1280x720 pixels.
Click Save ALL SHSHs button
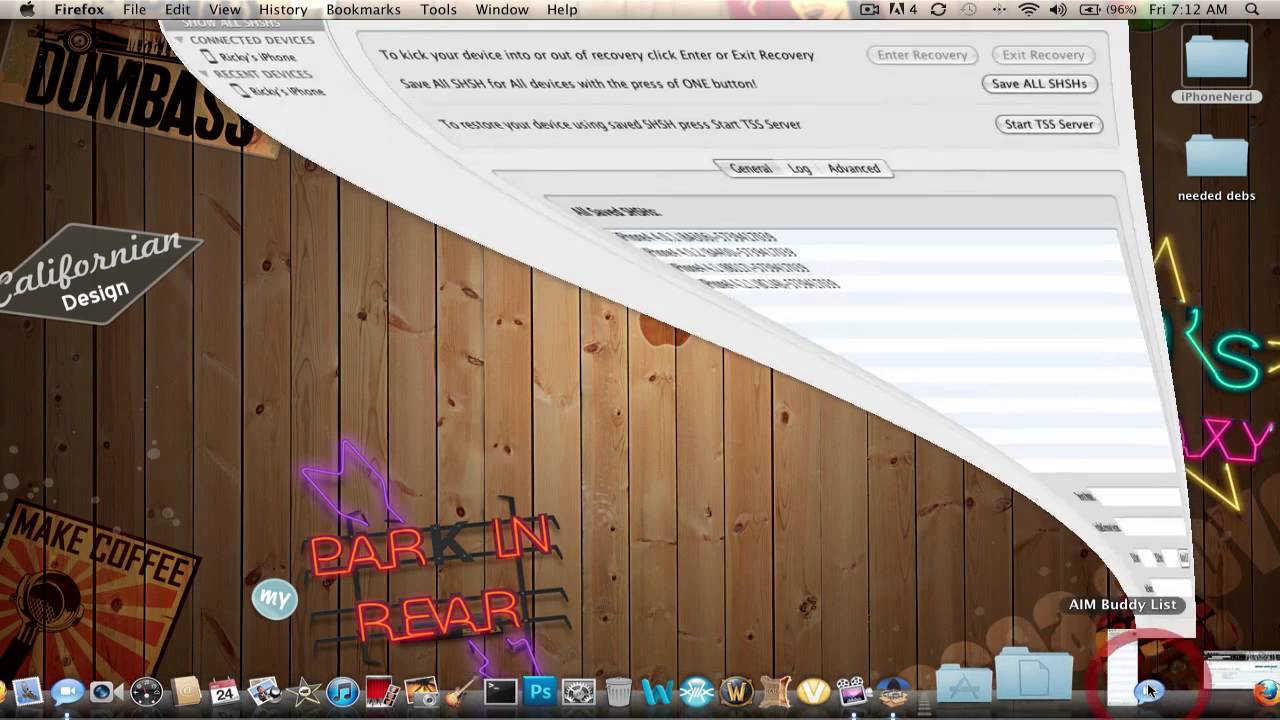(1039, 84)
